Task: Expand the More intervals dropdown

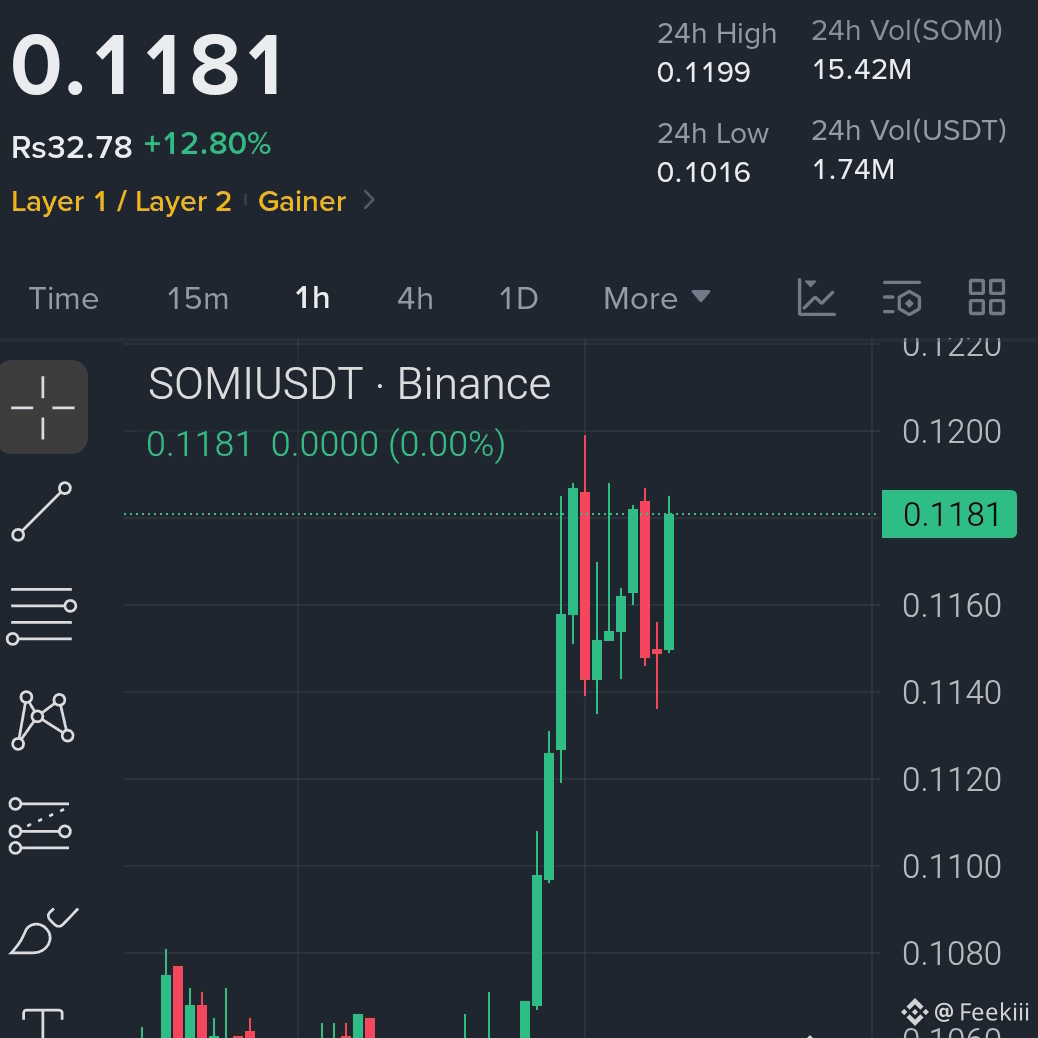Action: pyautogui.click(x=657, y=299)
